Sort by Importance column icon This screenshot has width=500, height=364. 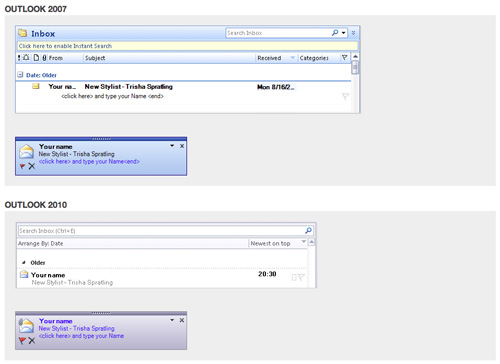(x=19, y=58)
